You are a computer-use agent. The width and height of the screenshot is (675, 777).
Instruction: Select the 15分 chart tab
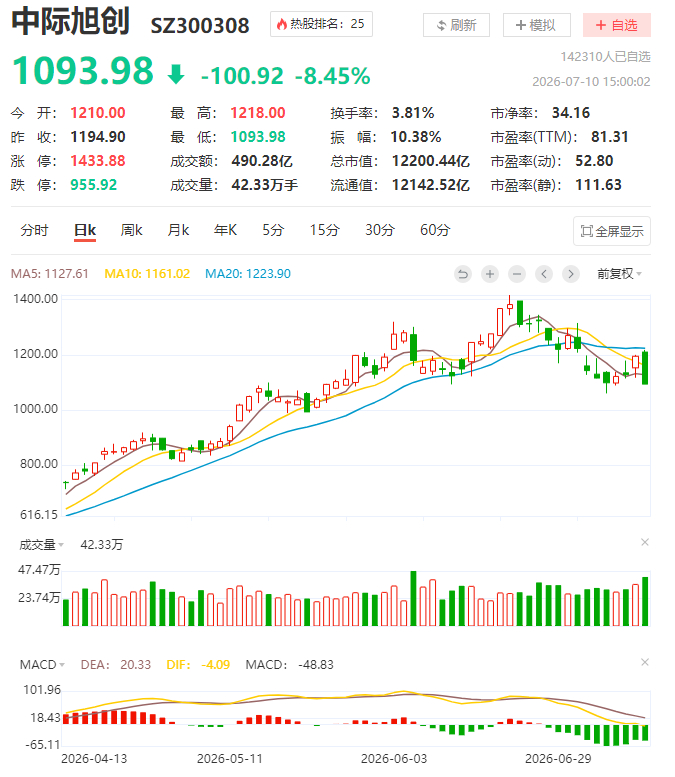click(x=325, y=230)
